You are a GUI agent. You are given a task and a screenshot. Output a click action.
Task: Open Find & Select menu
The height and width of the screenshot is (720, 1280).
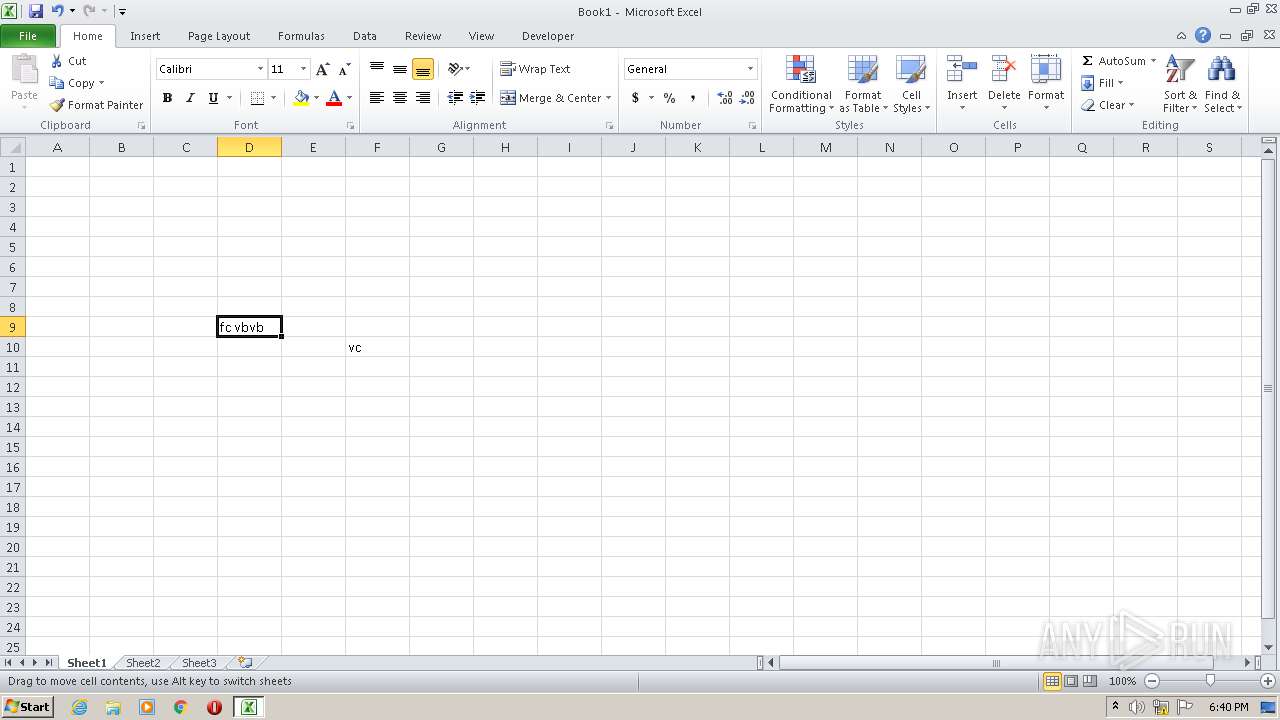point(1221,85)
